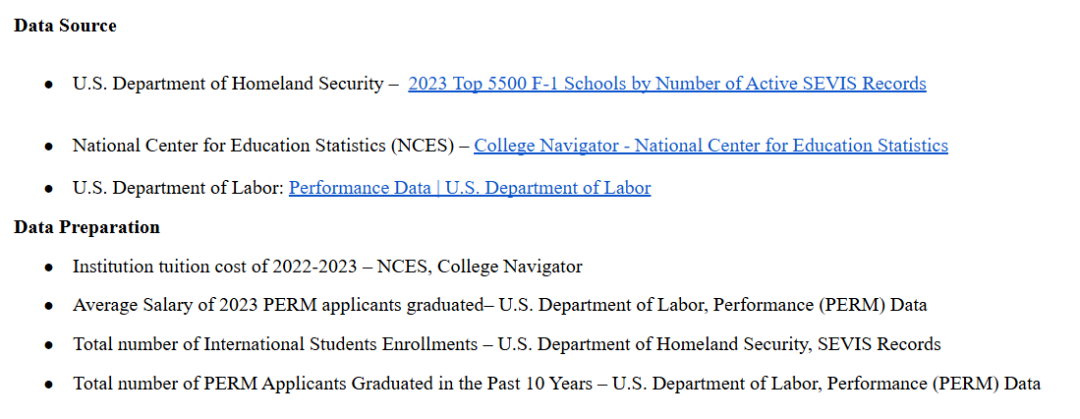
Task: Follow the Performance Data Department of Labor link
Action: pos(469,188)
